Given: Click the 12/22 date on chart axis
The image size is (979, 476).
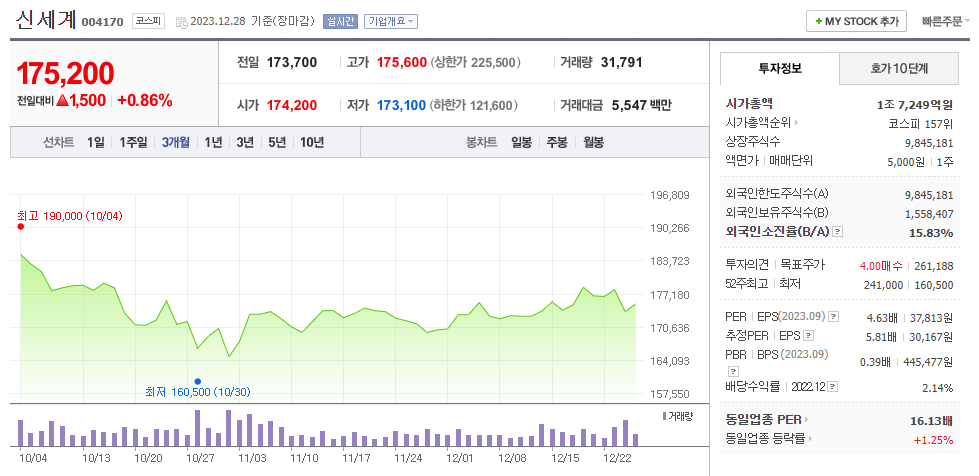Looking at the screenshot, I should tap(617, 458).
